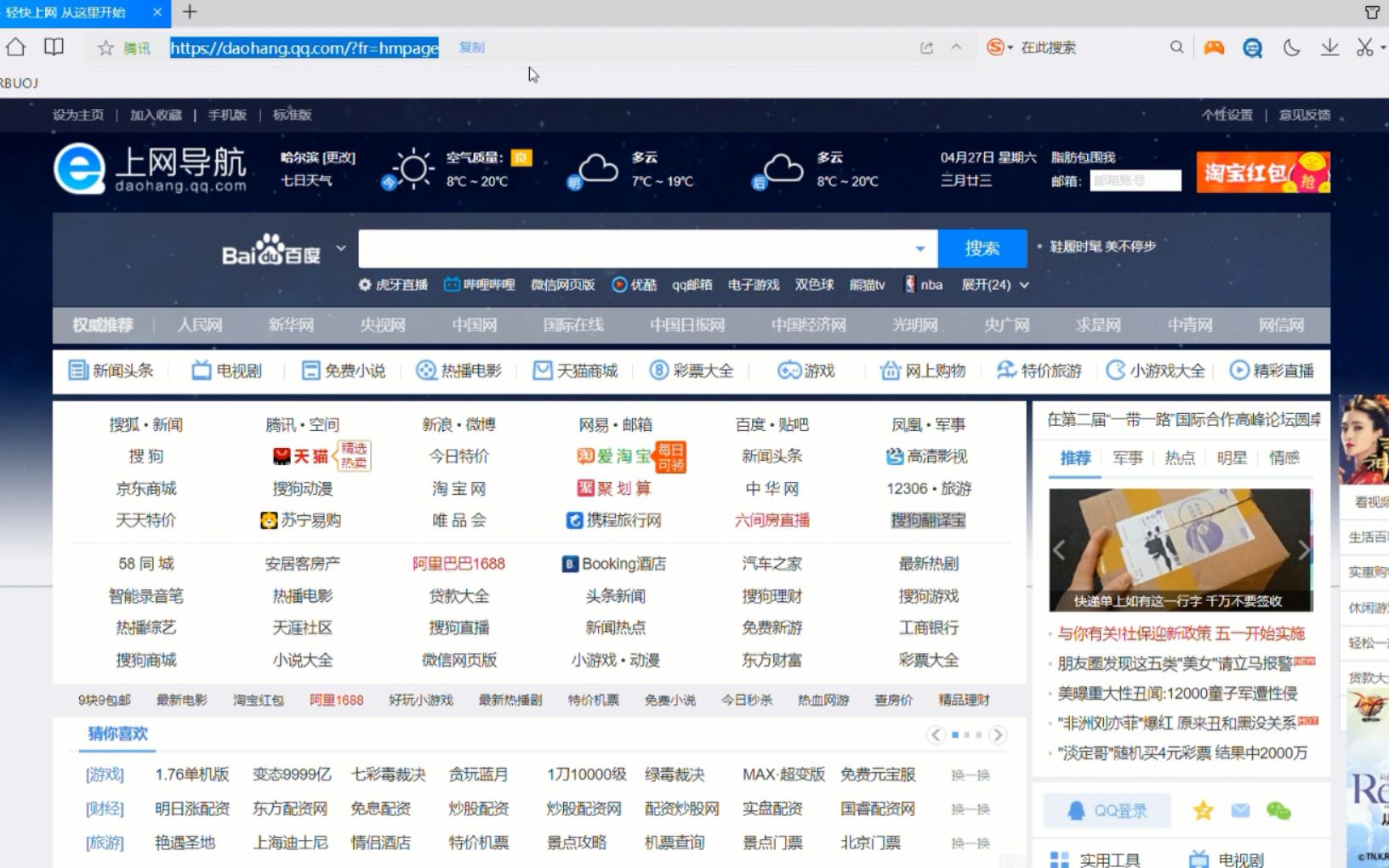Close the current browser tab
The image size is (1389, 868).
coord(157,12)
